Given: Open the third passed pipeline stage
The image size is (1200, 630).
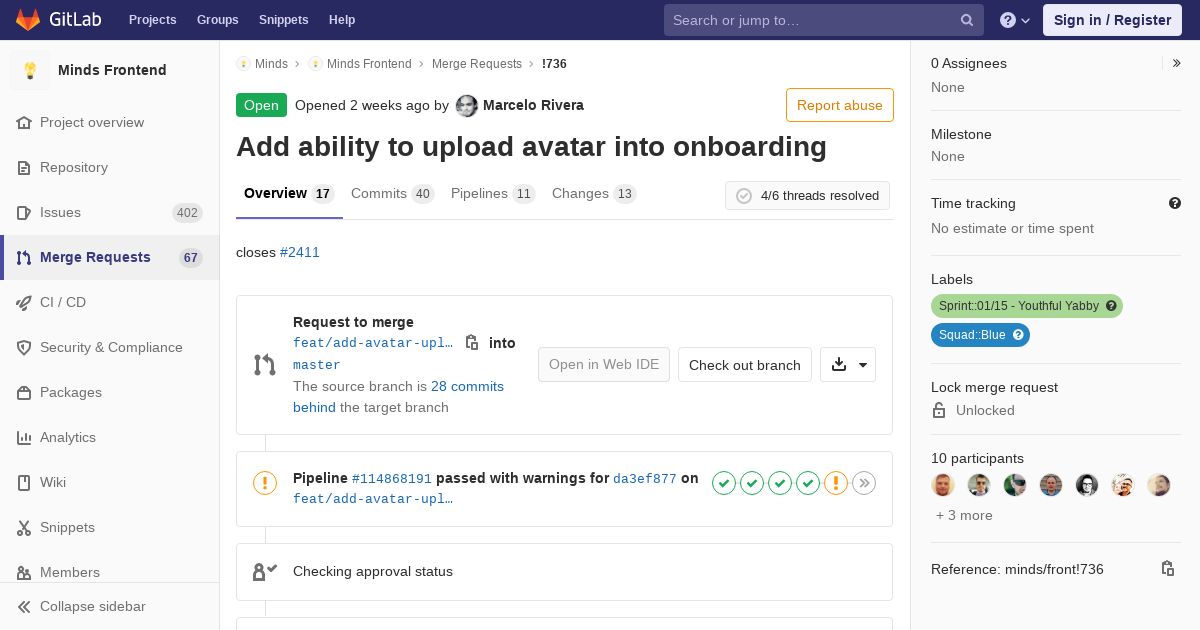Looking at the screenshot, I should tap(780, 483).
